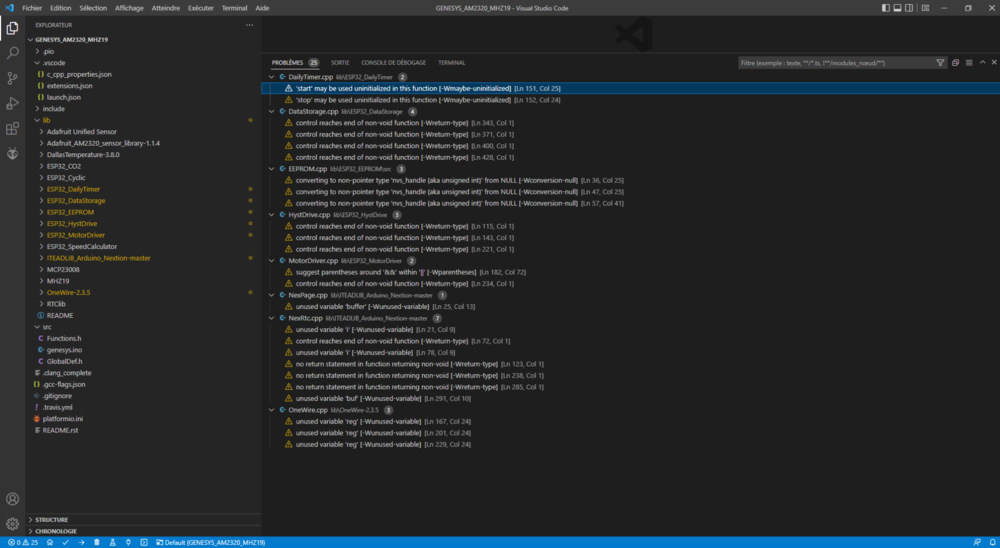Open the Fichier menu
Image resolution: width=1000 pixels, height=548 pixels.
click(32, 8)
